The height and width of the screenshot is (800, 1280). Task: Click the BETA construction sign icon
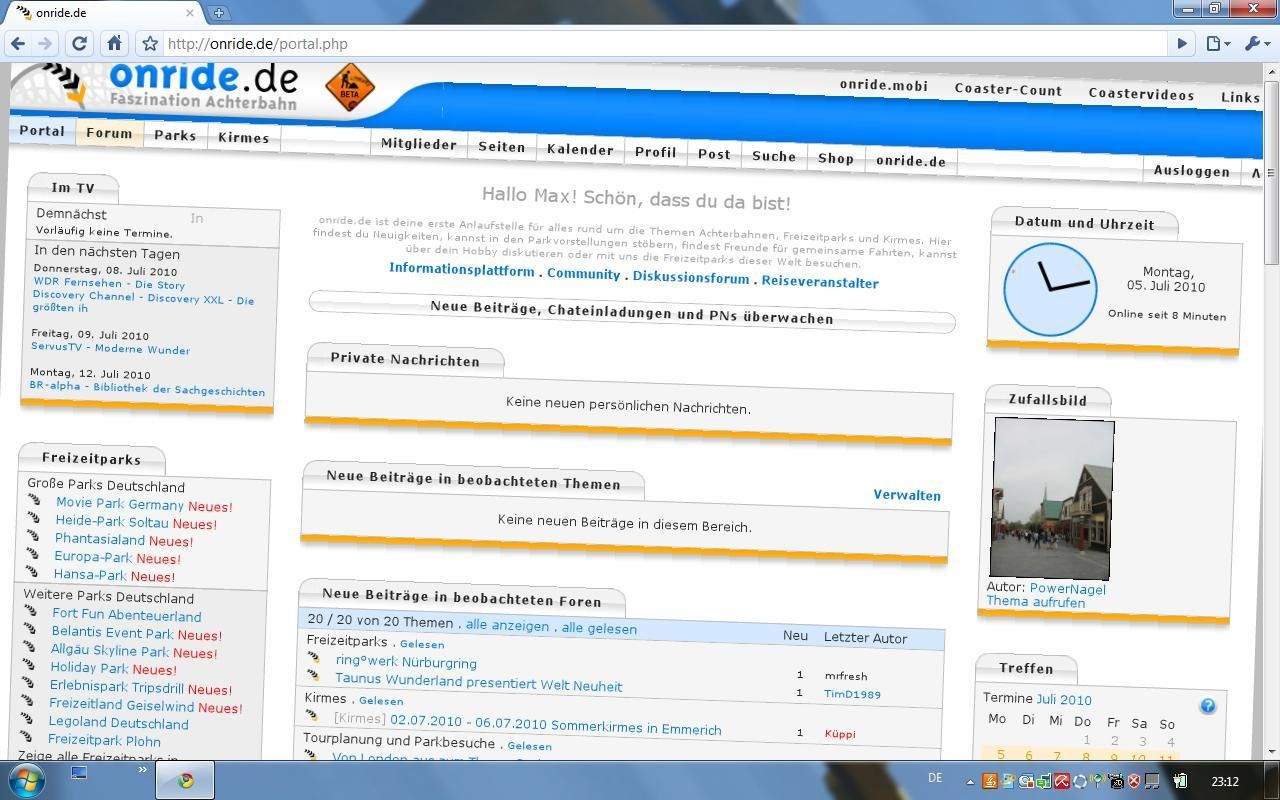click(x=350, y=88)
